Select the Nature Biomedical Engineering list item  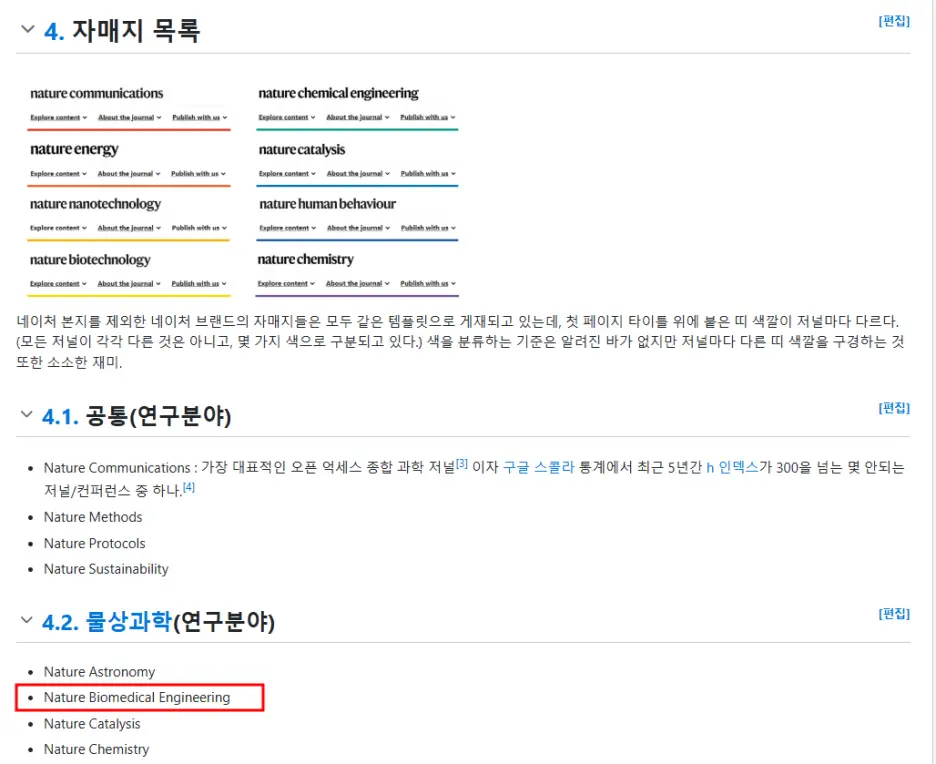tap(137, 697)
